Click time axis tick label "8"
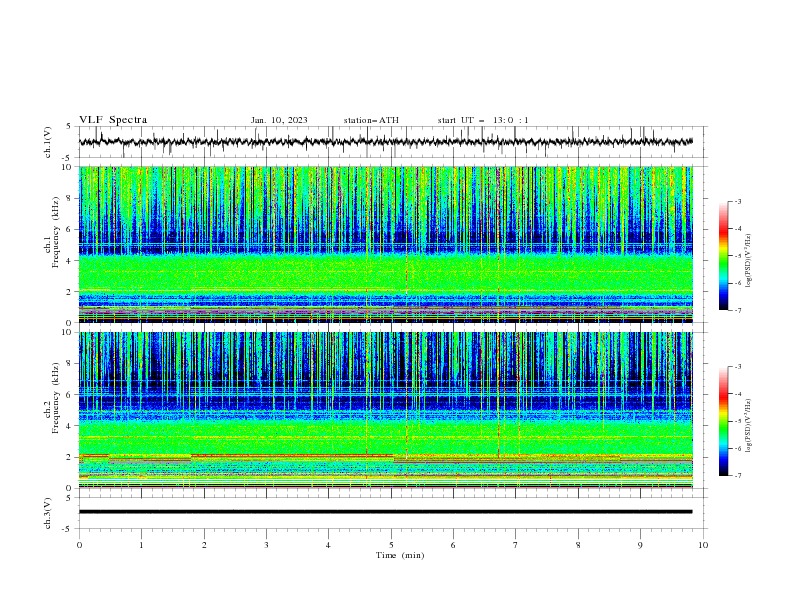 click(x=578, y=545)
